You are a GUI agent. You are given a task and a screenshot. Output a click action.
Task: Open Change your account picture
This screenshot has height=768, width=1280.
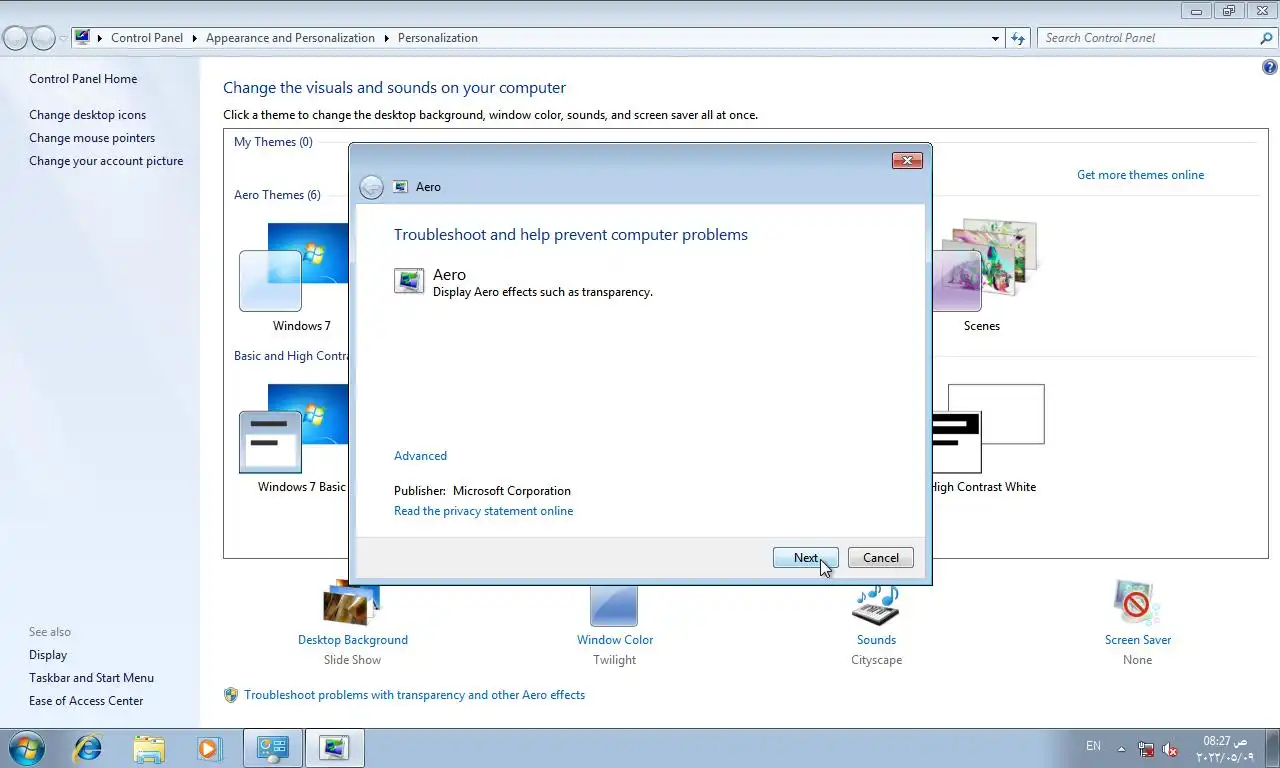click(106, 161)
